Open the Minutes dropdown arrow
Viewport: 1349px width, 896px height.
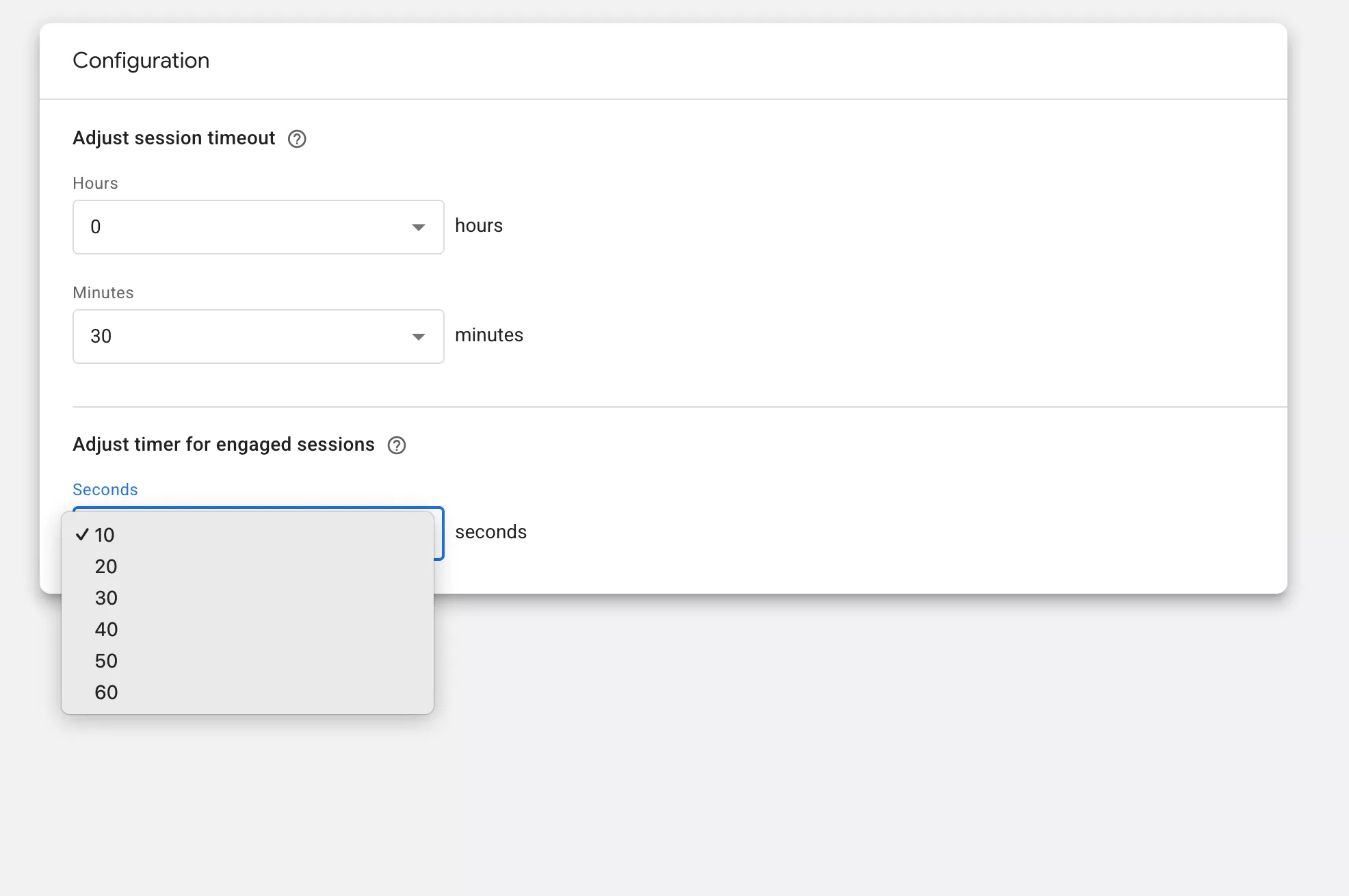(418, 337)
